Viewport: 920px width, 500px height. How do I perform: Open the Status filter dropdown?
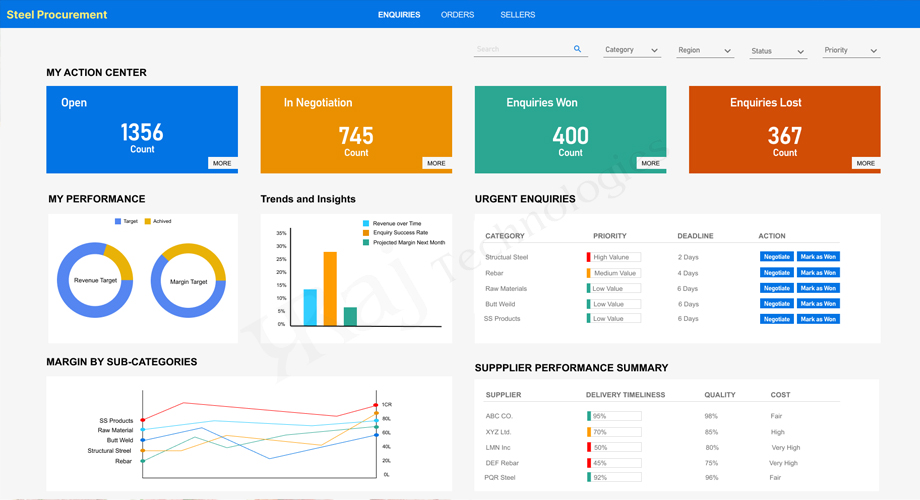click(x=778, y=51)
